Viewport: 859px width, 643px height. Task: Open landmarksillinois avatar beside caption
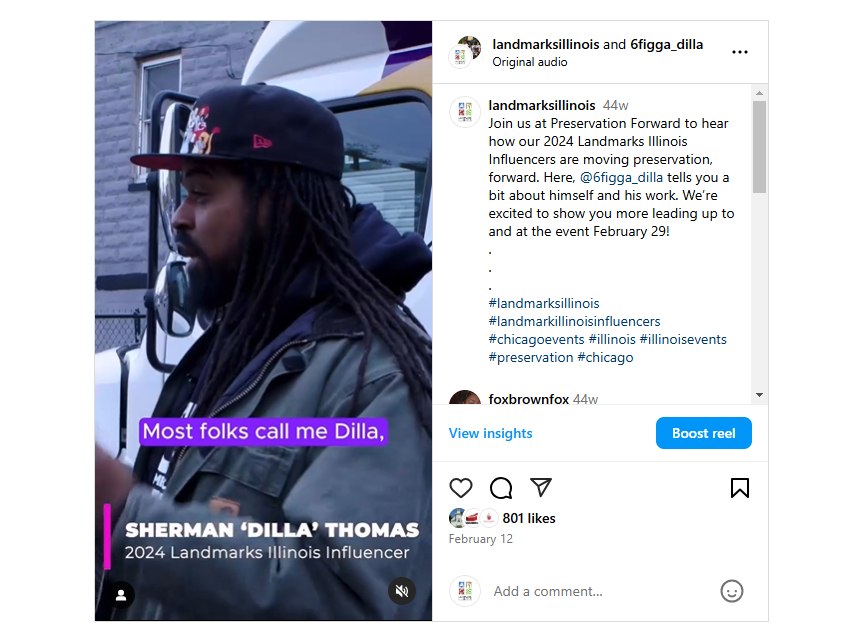click(465, 112)
